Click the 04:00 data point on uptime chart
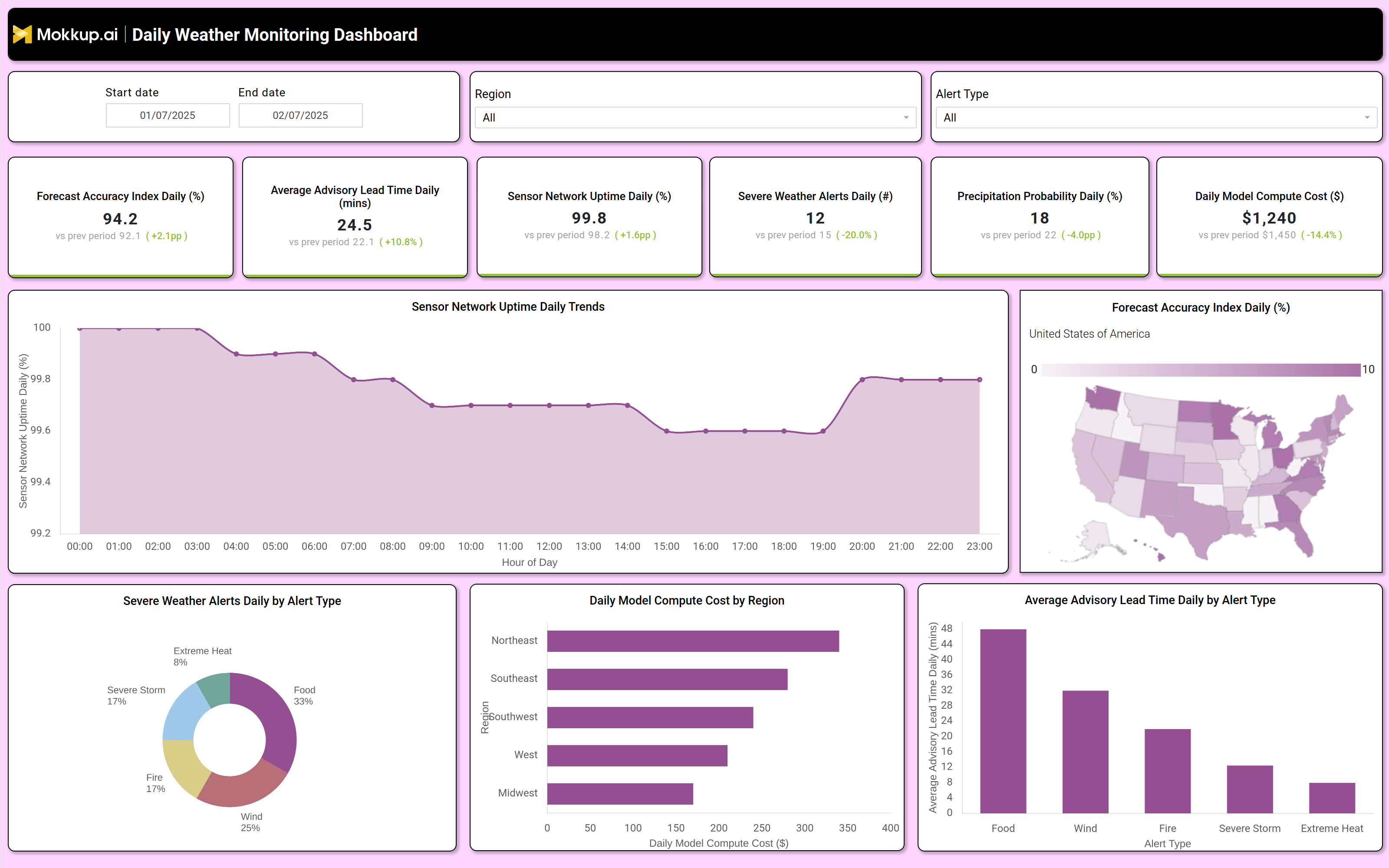This screenshot has height=868, width=1389. coord(237,354)
